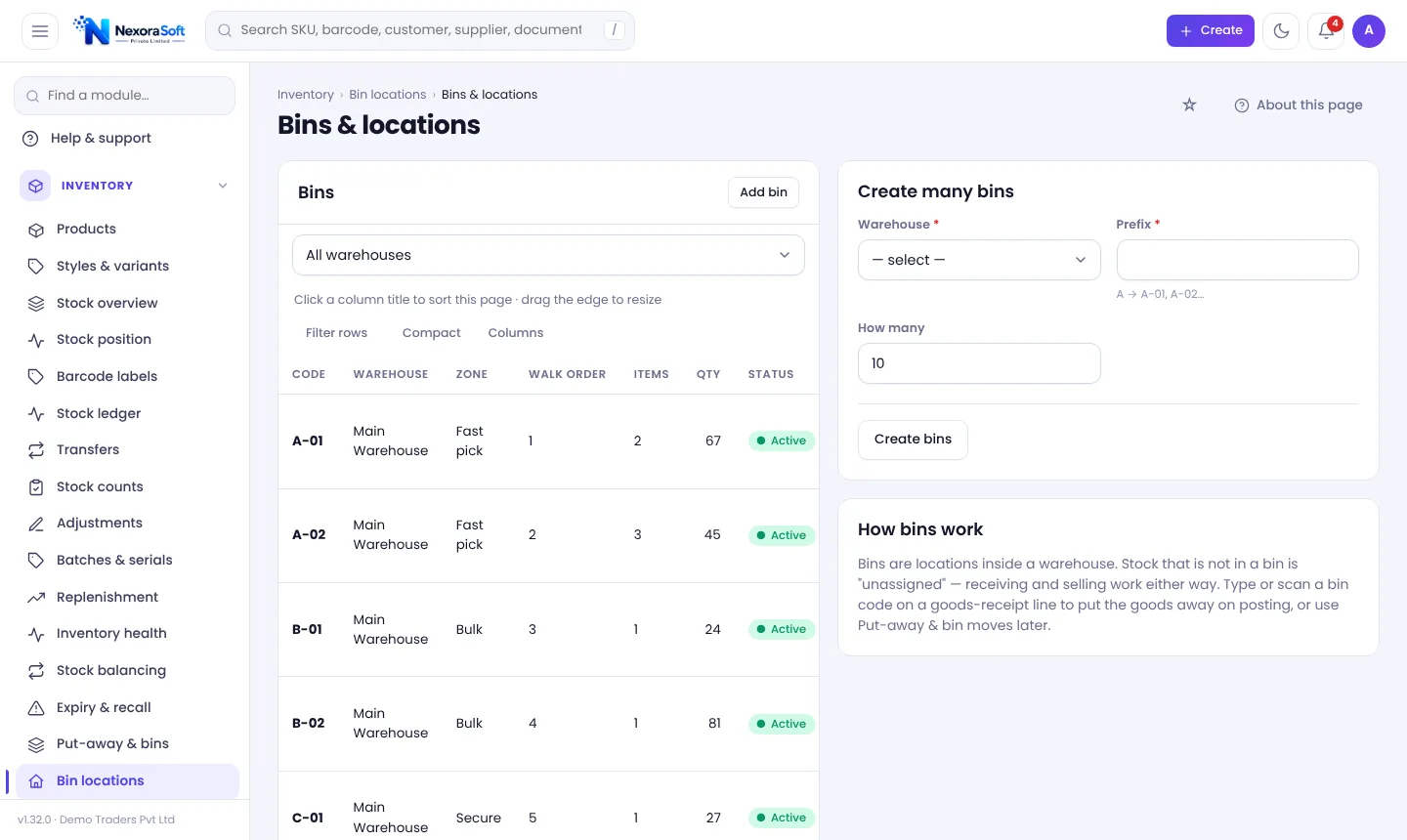The image size is (1407, 840).
Task: Click the How many input field
Action: coord(979,363)
